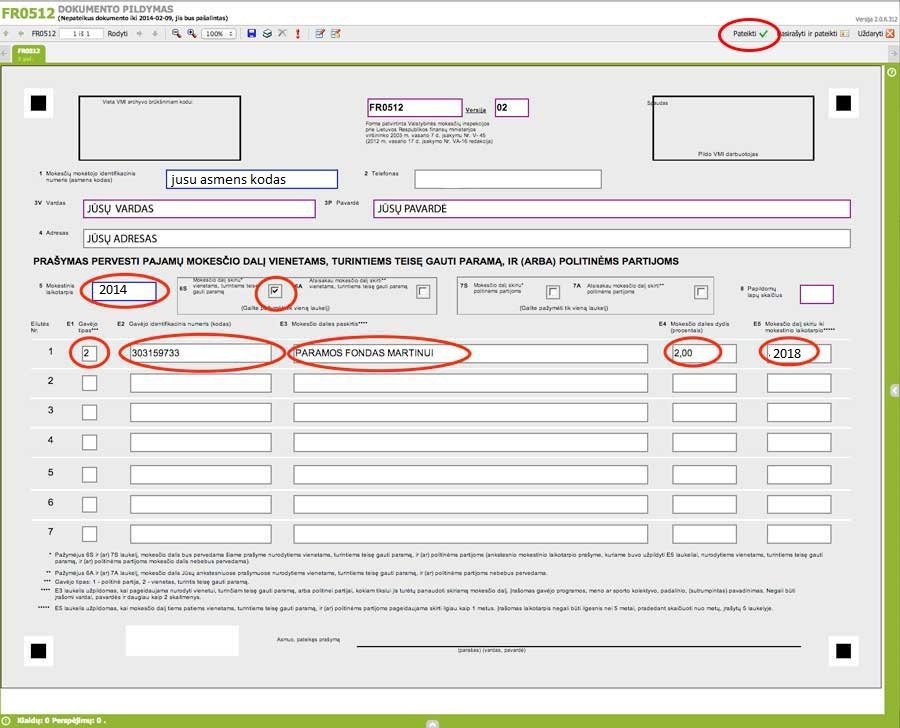Viewport: 900px width, 728px height.
Task: Click the first form edit icon in toolbar
Action: point(320,34)
